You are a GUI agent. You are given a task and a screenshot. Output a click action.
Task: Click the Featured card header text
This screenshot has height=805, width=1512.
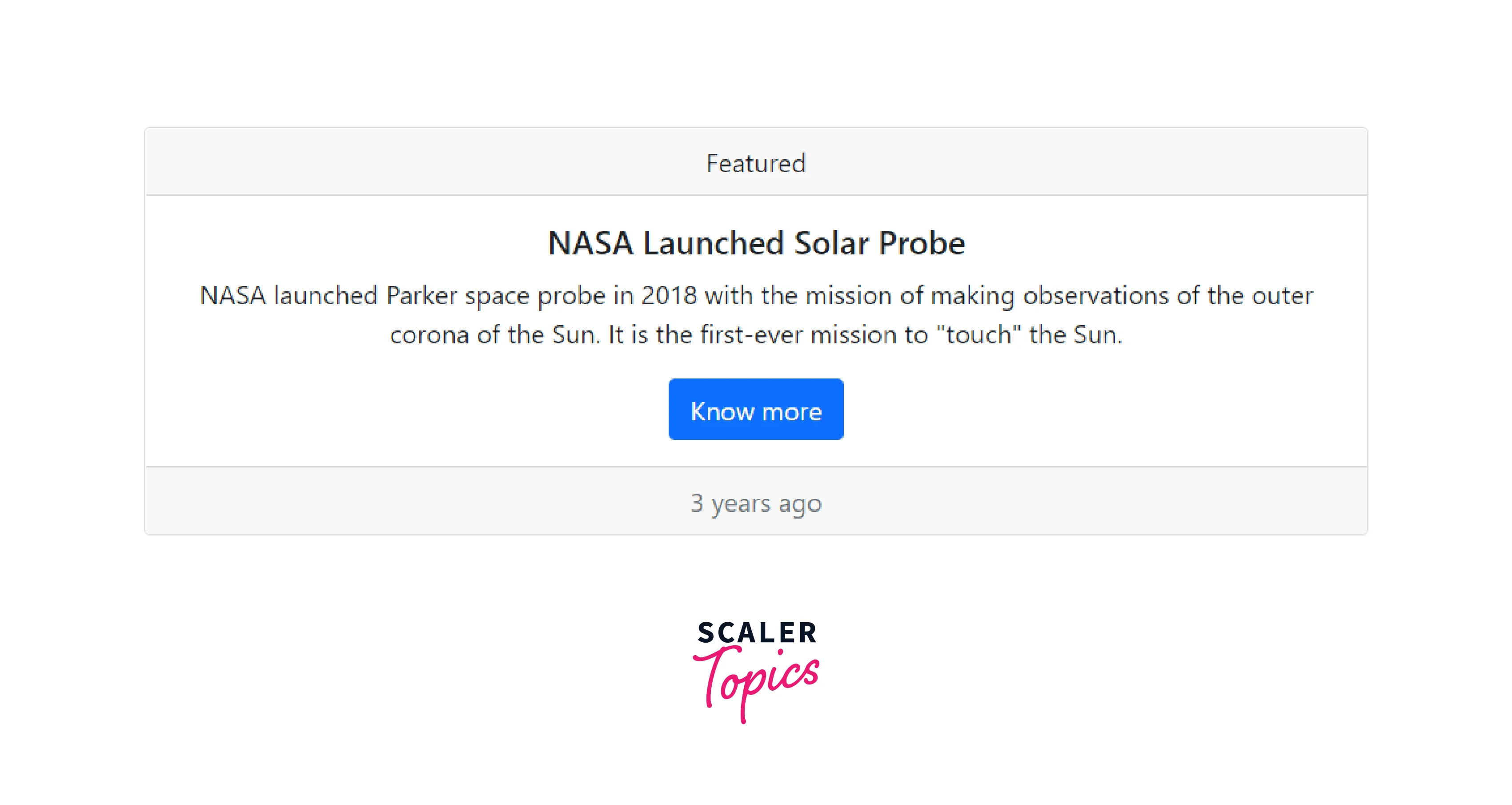tap(756, 163)
